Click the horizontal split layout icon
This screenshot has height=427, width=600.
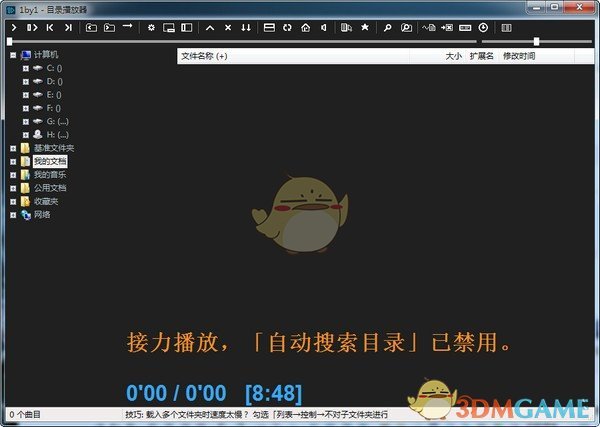269,28
